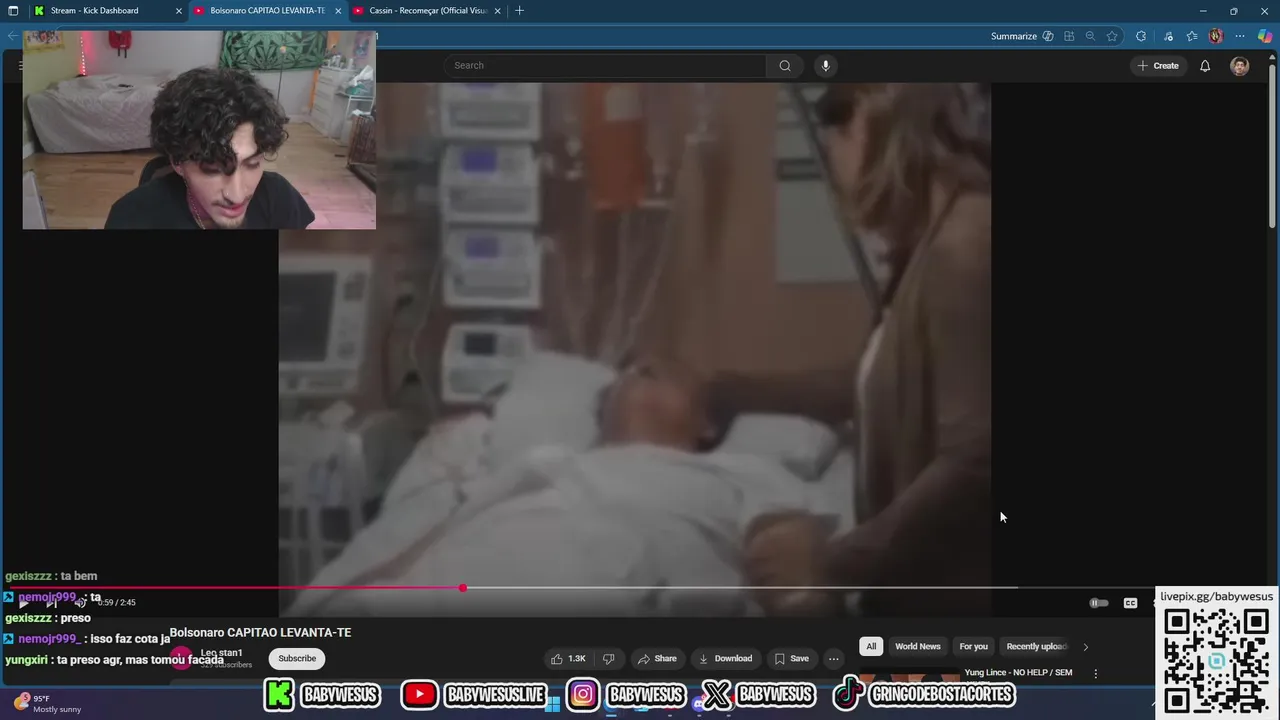Click the zoom out magnifier icon
1280x720 pixels.
pos(1090,36)
